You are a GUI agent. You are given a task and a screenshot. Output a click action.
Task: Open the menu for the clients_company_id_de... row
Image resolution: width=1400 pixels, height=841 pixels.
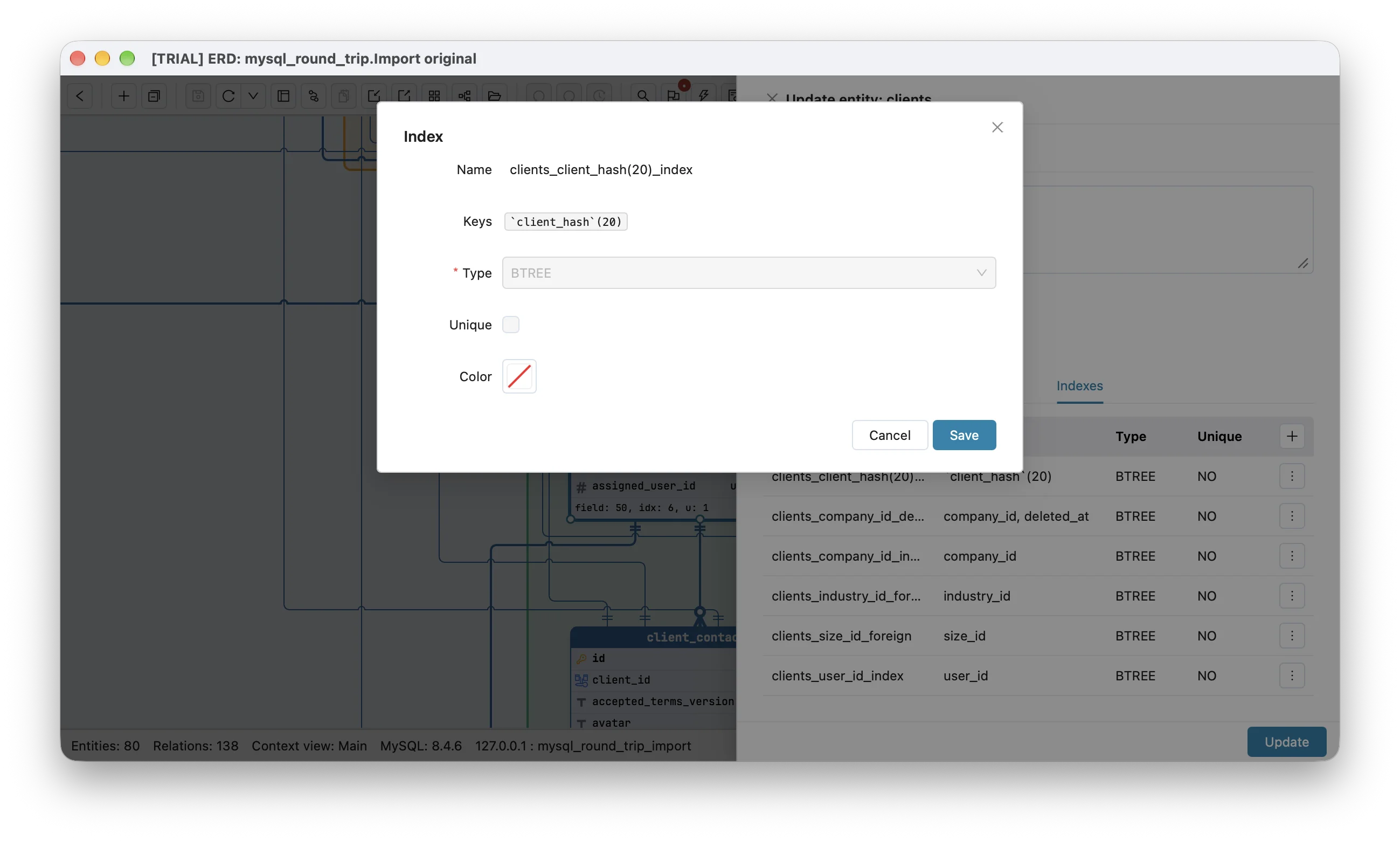[1291, 516]
